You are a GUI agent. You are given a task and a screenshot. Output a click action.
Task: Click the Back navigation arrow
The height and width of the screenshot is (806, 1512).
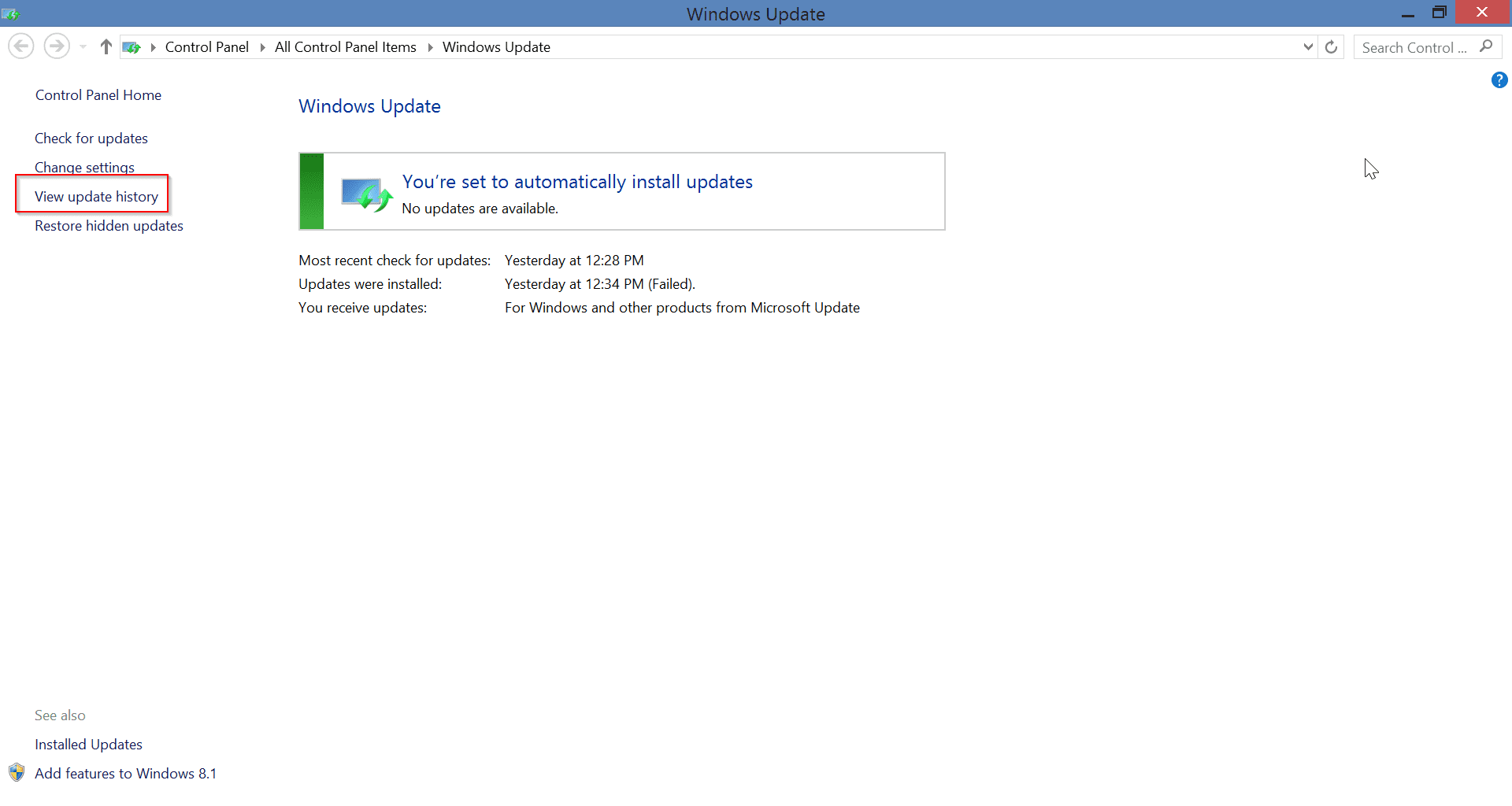[x=21, y=46]
